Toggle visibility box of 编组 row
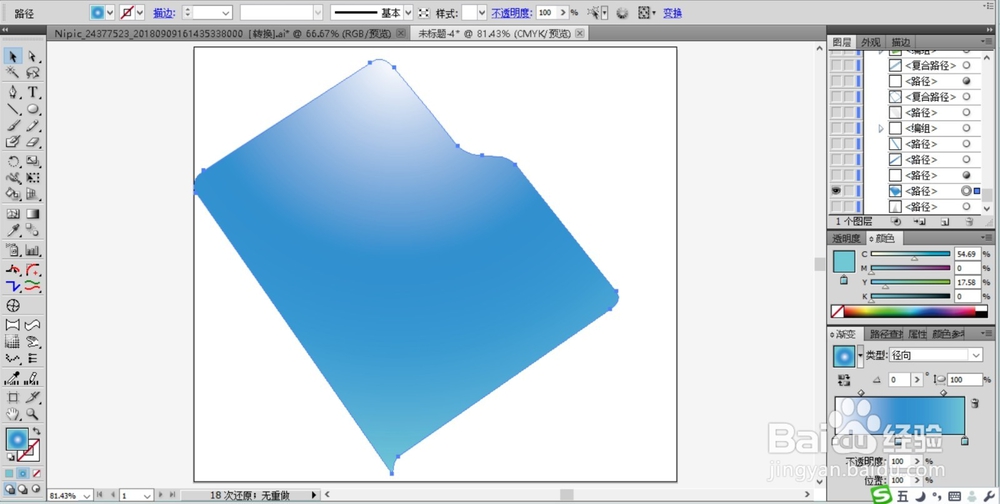 point(836,128)
